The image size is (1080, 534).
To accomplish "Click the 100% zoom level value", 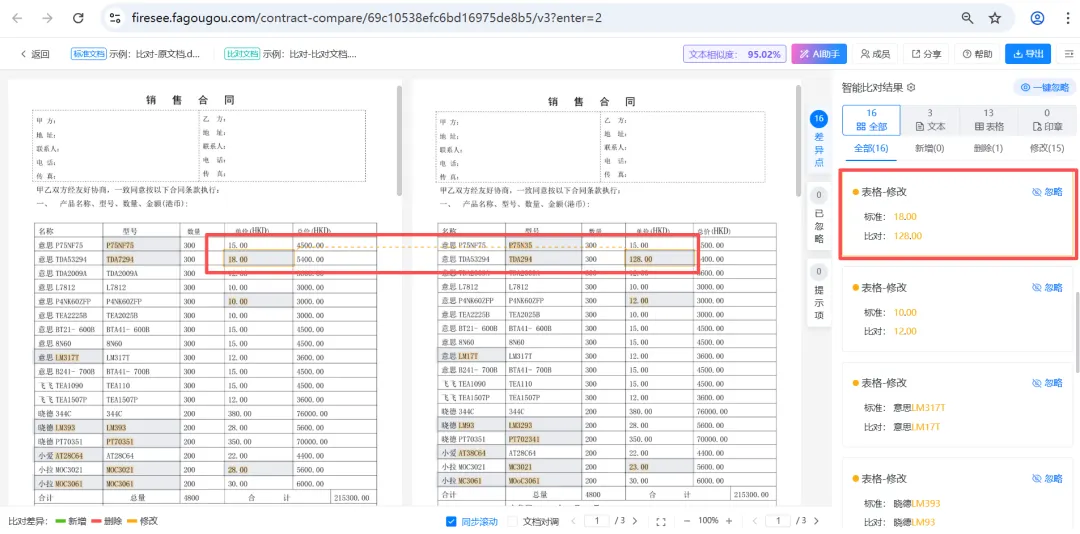I will [x=707, y=521].
